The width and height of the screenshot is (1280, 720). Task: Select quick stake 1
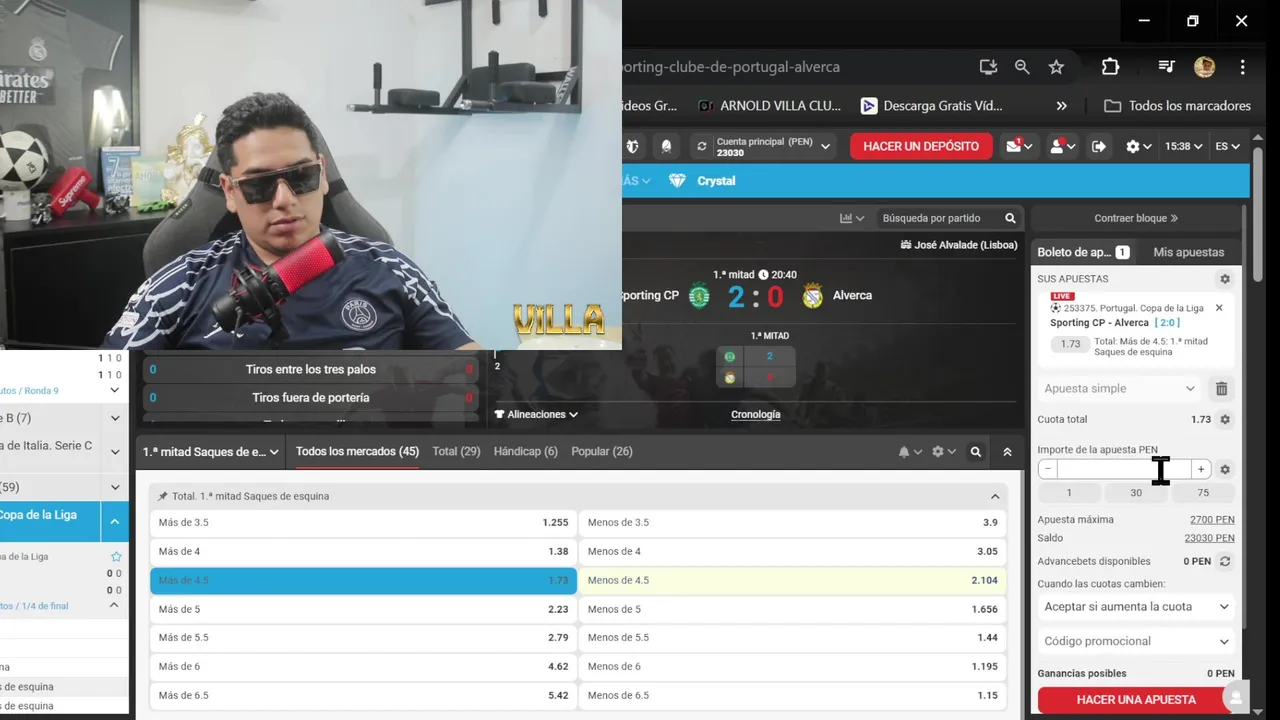[1069, 493]
